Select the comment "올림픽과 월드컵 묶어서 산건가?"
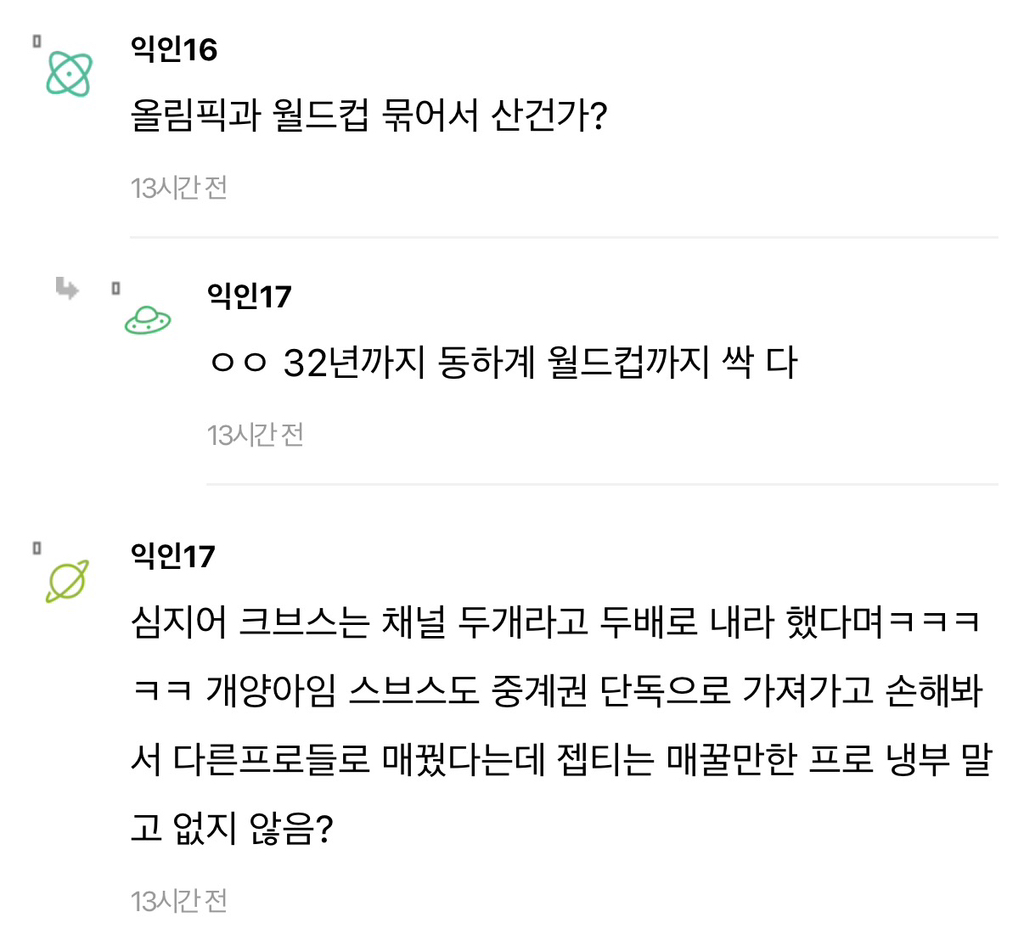Screen dimensions: 1024x940 click(x=370, y=117)
